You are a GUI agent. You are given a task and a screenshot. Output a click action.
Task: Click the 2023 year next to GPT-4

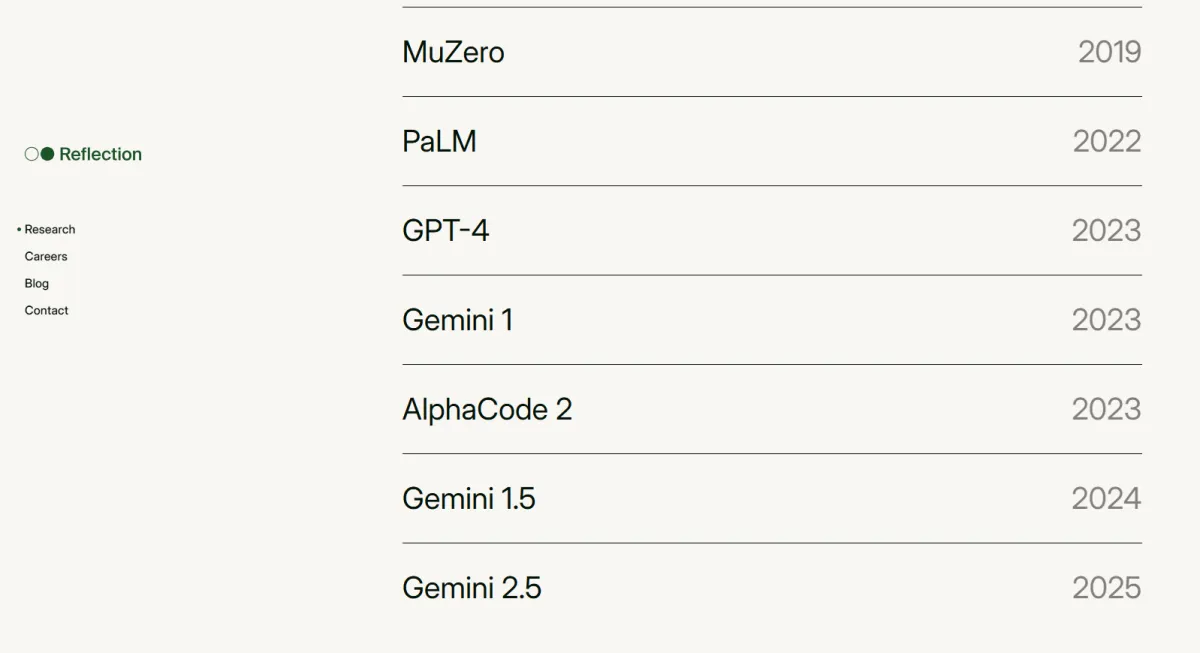[x=1106, y=231]
